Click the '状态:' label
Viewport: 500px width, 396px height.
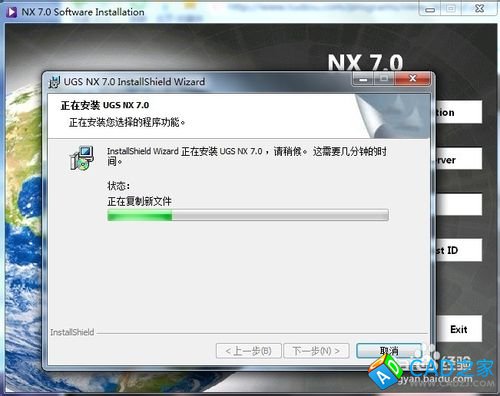coord(118,185)
